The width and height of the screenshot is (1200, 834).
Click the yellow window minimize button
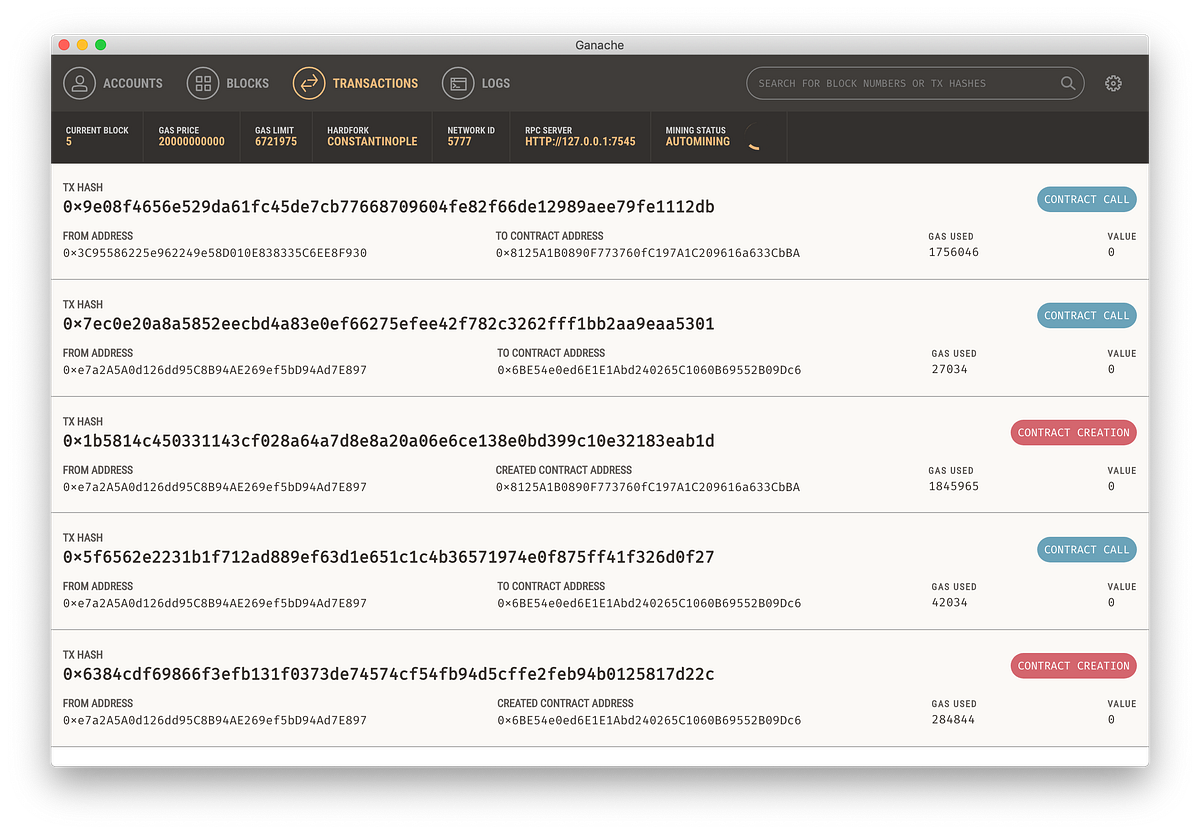82,45
